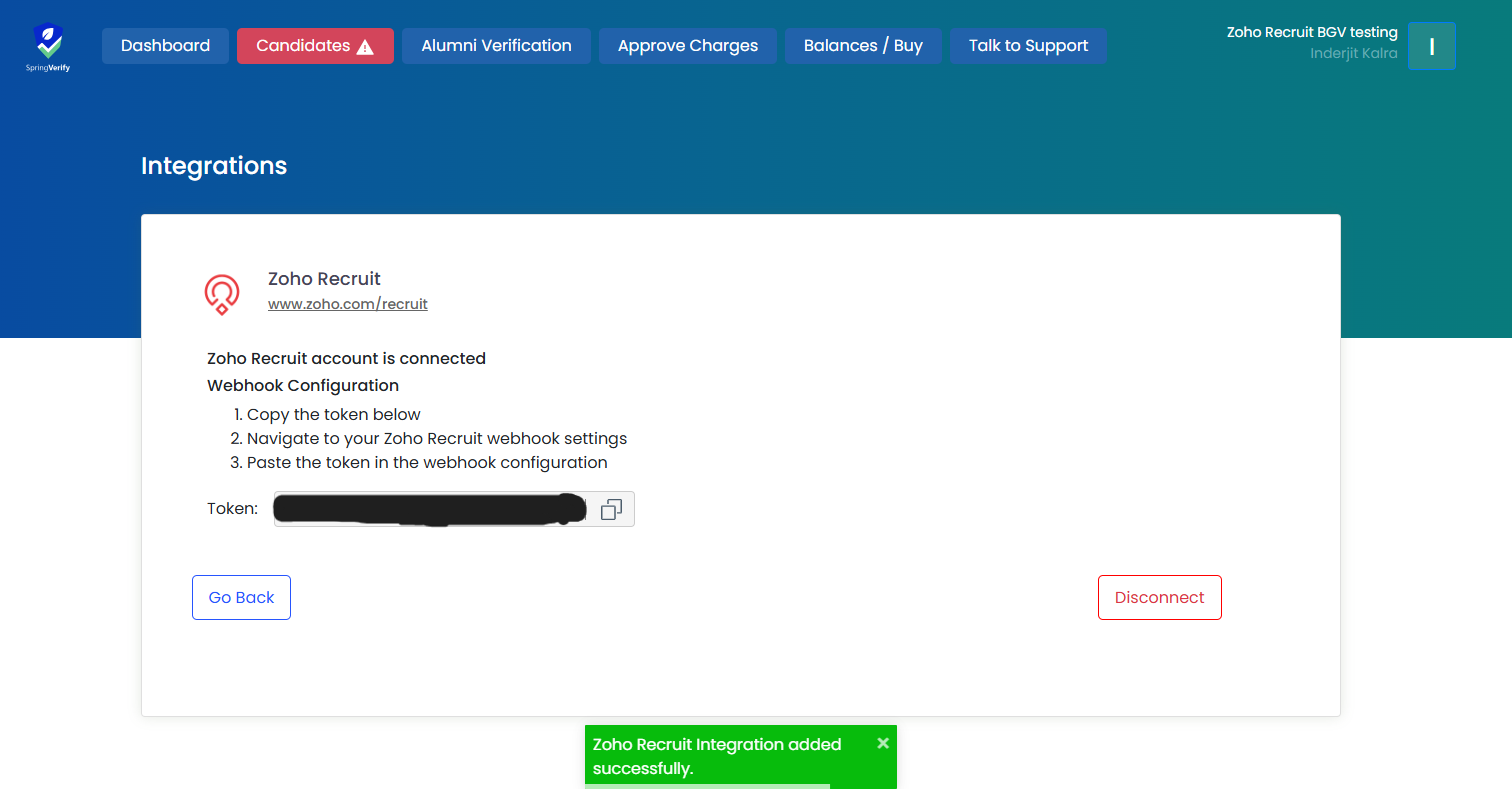1512x789 pixels.
Task: Click Talk to Support
Action: (x=1028, y=46)
